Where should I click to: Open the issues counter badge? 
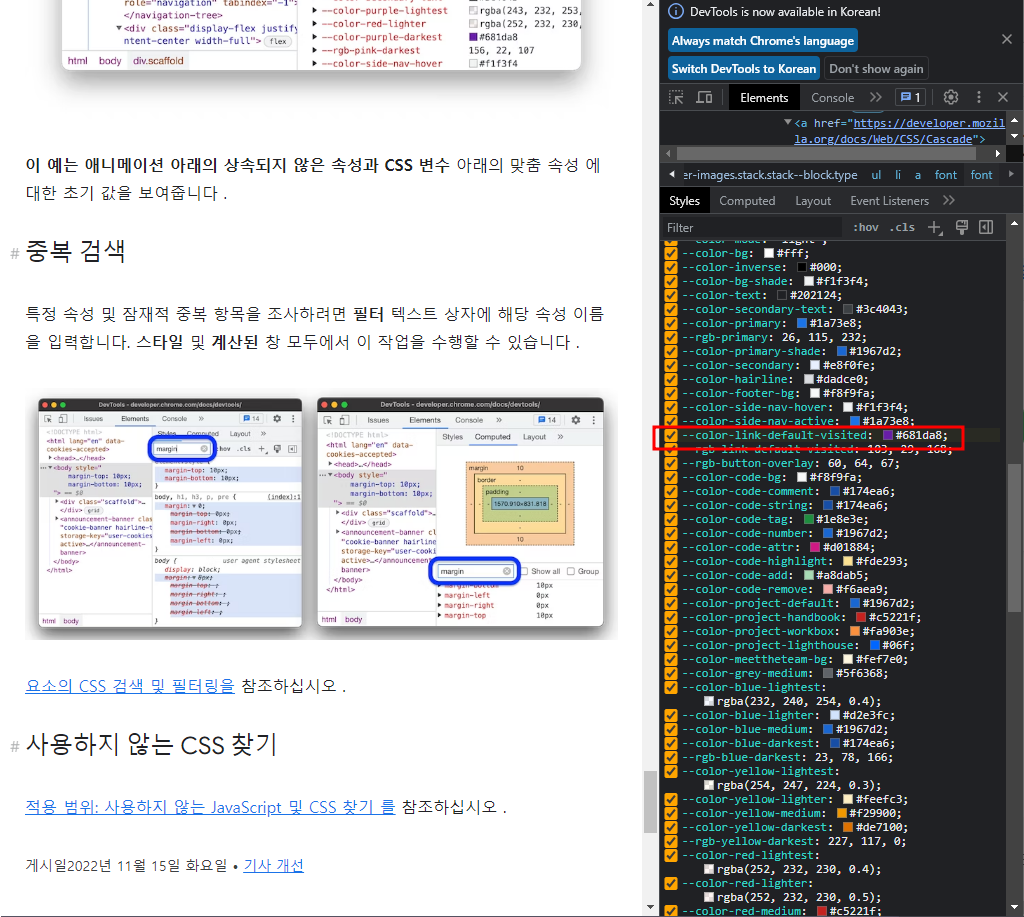[x=910, y=97]
